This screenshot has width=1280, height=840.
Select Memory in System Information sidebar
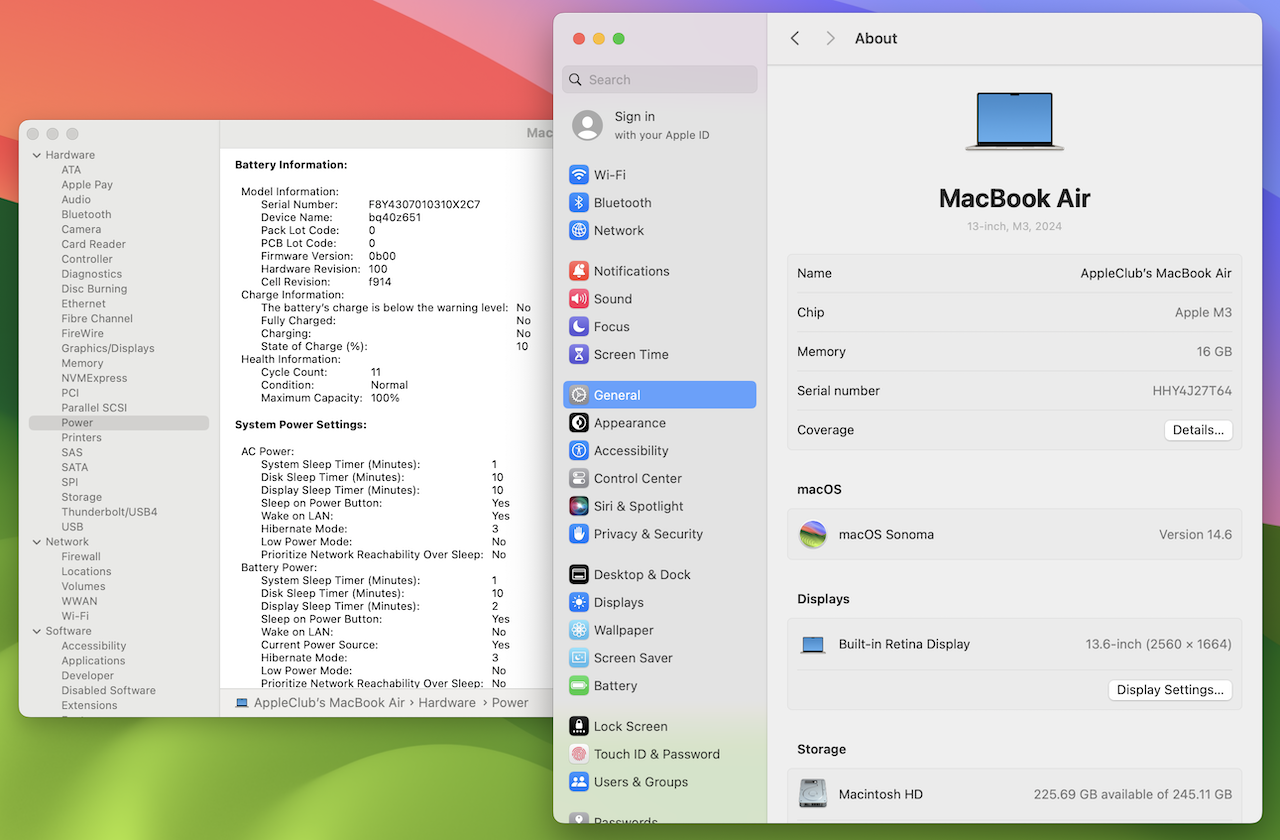(82, 364)
